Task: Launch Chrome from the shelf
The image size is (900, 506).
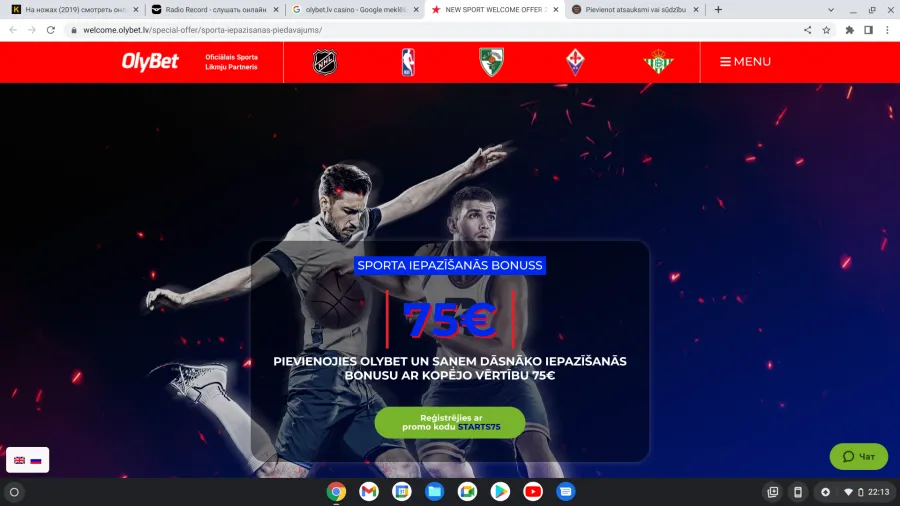Action: pyautogui.click(x=336, y=492)
